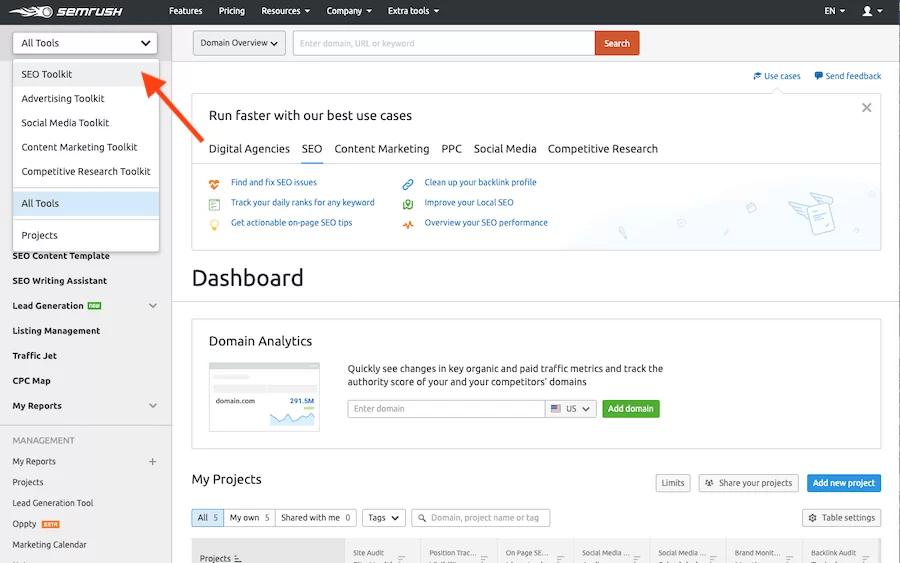Open Pricing in the top navigation

coord(231,11)
